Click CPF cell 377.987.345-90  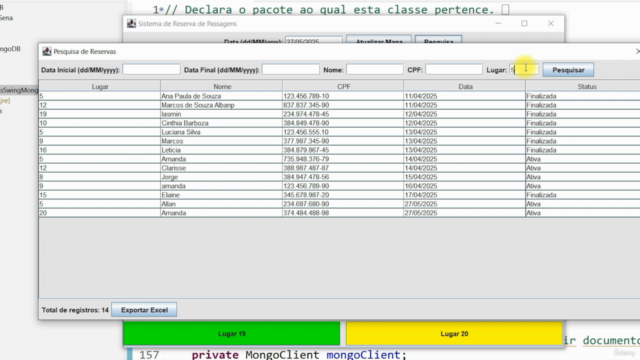click(x=343, y=141)
